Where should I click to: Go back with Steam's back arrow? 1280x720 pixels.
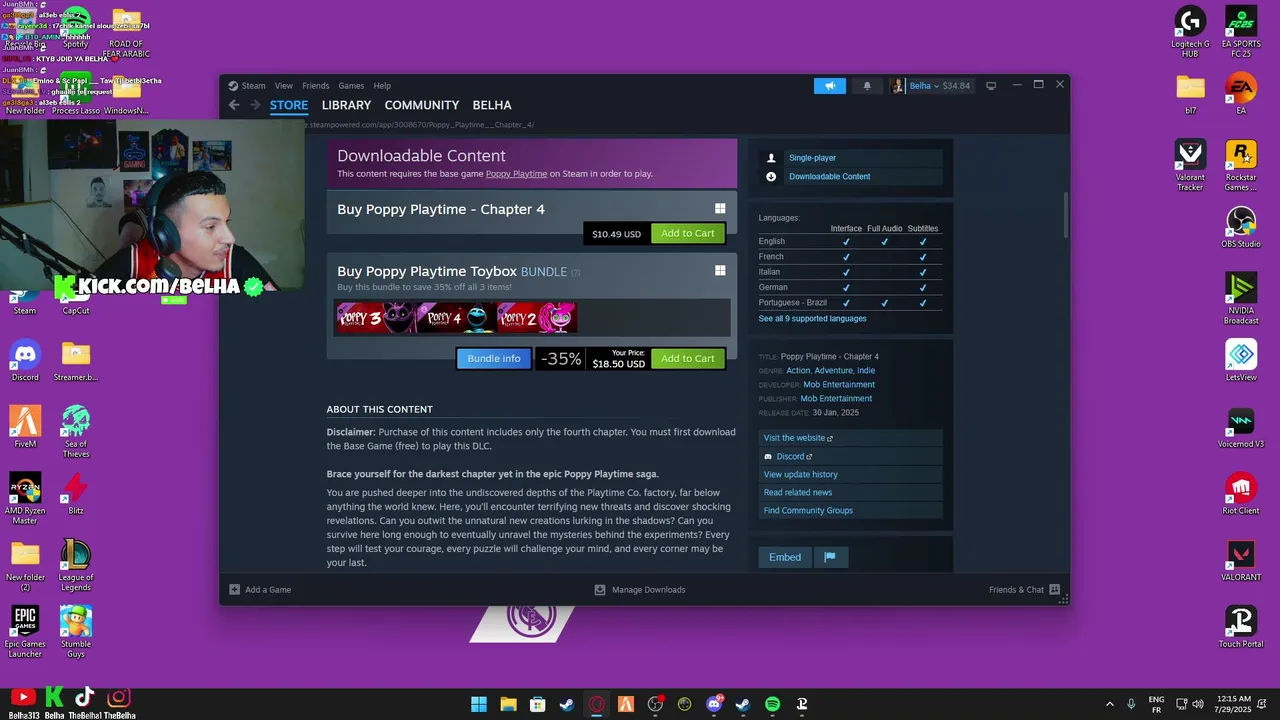[234, 105]
